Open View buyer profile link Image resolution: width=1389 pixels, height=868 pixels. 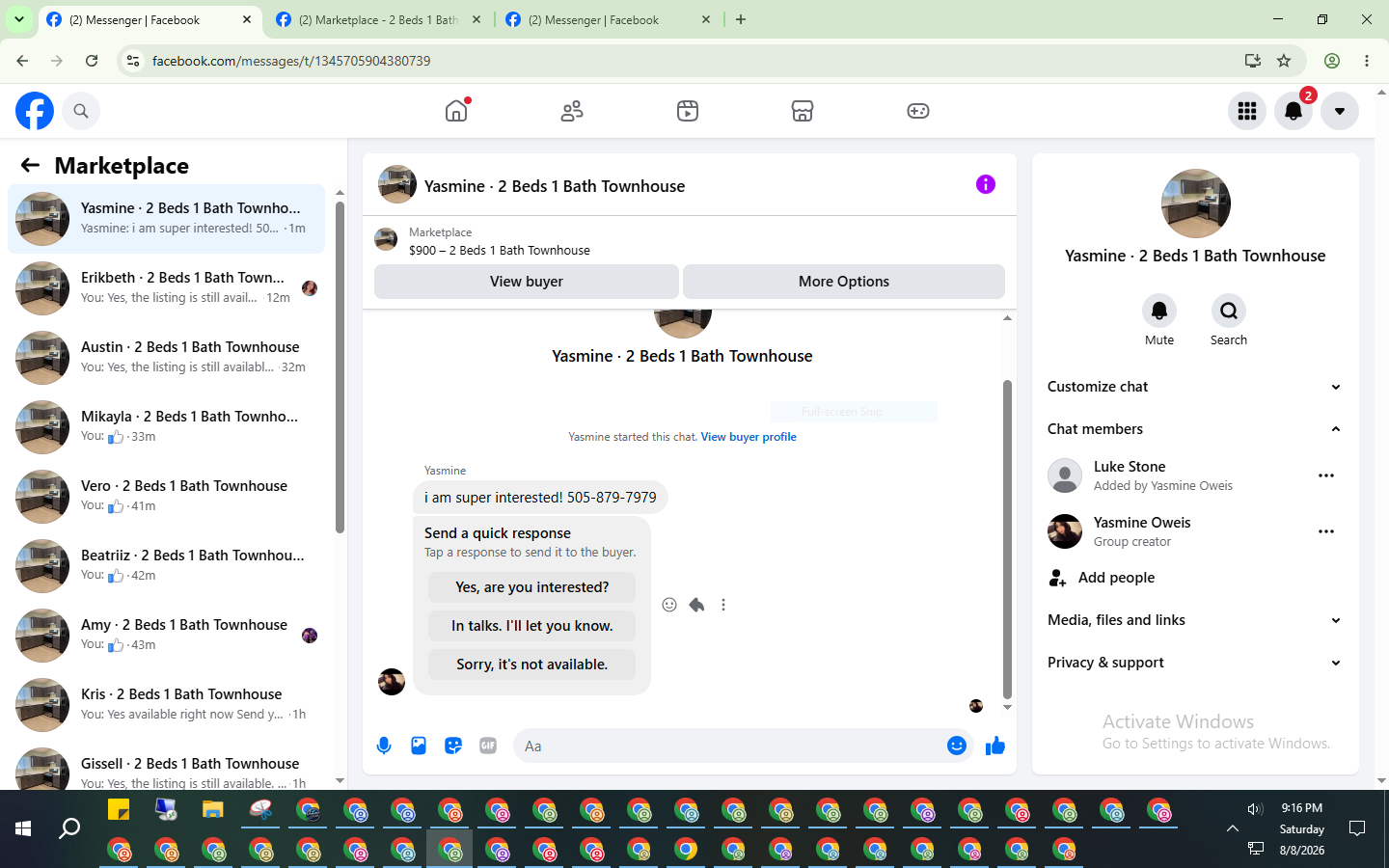[x=749, y=437]
